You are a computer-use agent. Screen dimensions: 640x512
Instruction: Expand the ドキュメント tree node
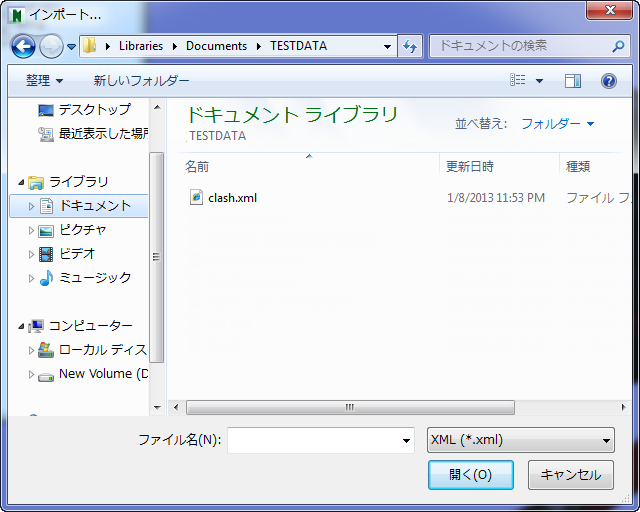pyautogui.click(x=31, y=206)
